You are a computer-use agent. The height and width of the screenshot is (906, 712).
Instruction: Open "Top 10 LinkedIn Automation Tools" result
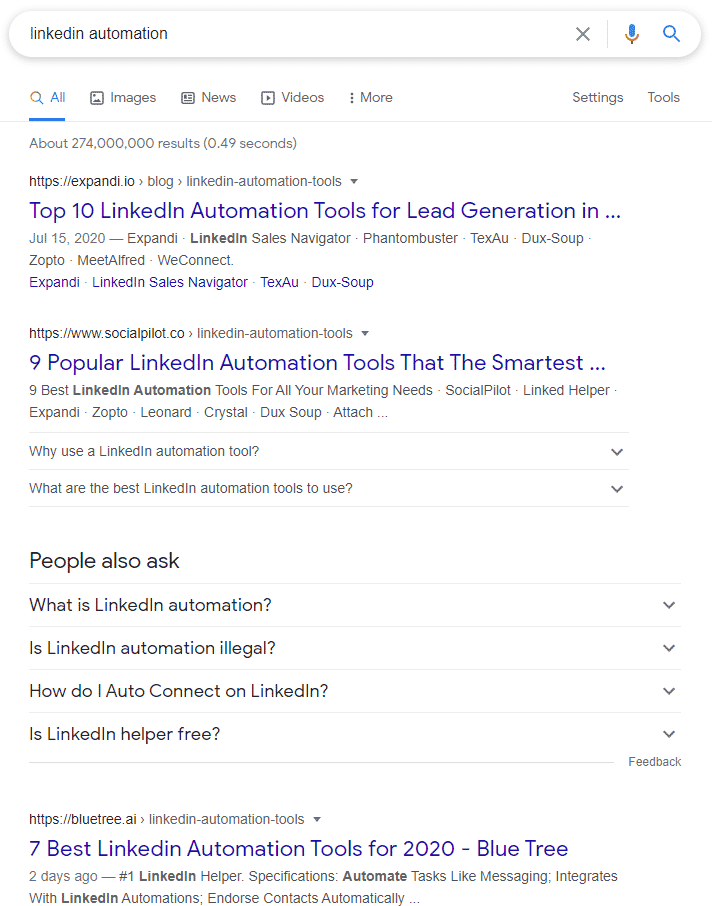[x=325, y=211]
